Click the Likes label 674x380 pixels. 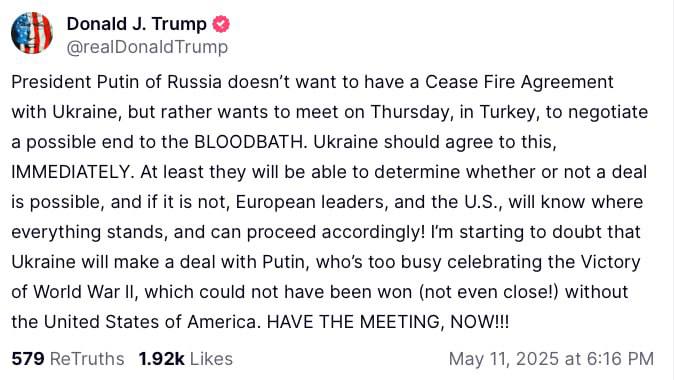click(x=211, y=359)
